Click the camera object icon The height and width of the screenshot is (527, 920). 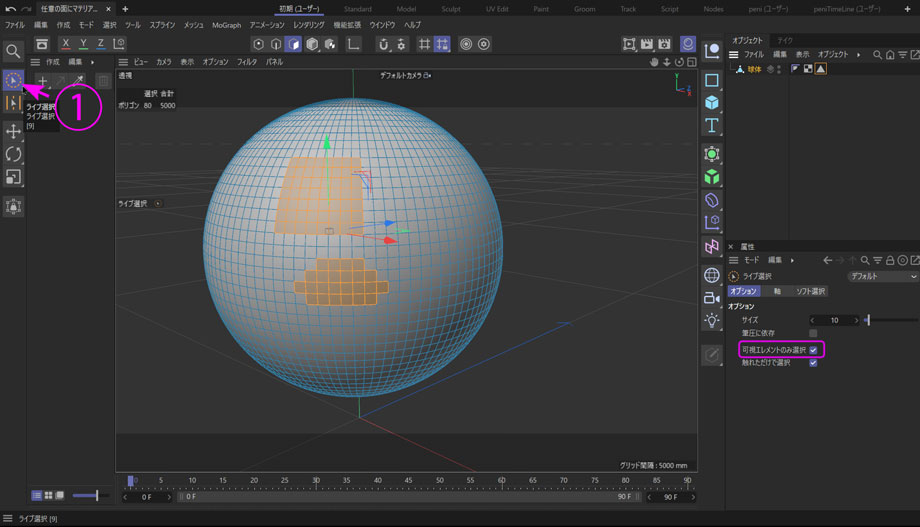pos(712,298)
